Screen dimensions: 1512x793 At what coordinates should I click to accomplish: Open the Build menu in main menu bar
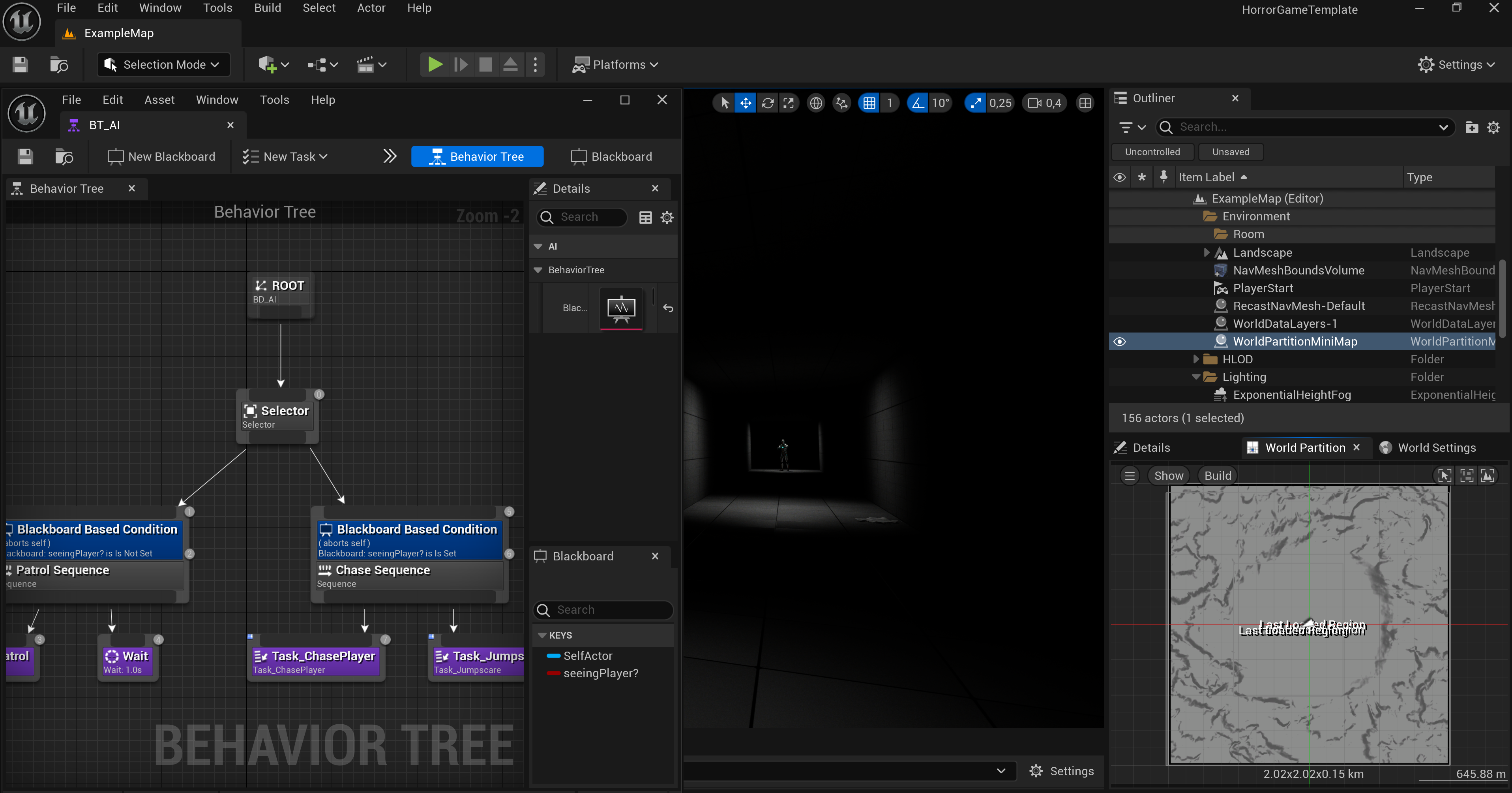pyautogui.click(x=267, y=8)
